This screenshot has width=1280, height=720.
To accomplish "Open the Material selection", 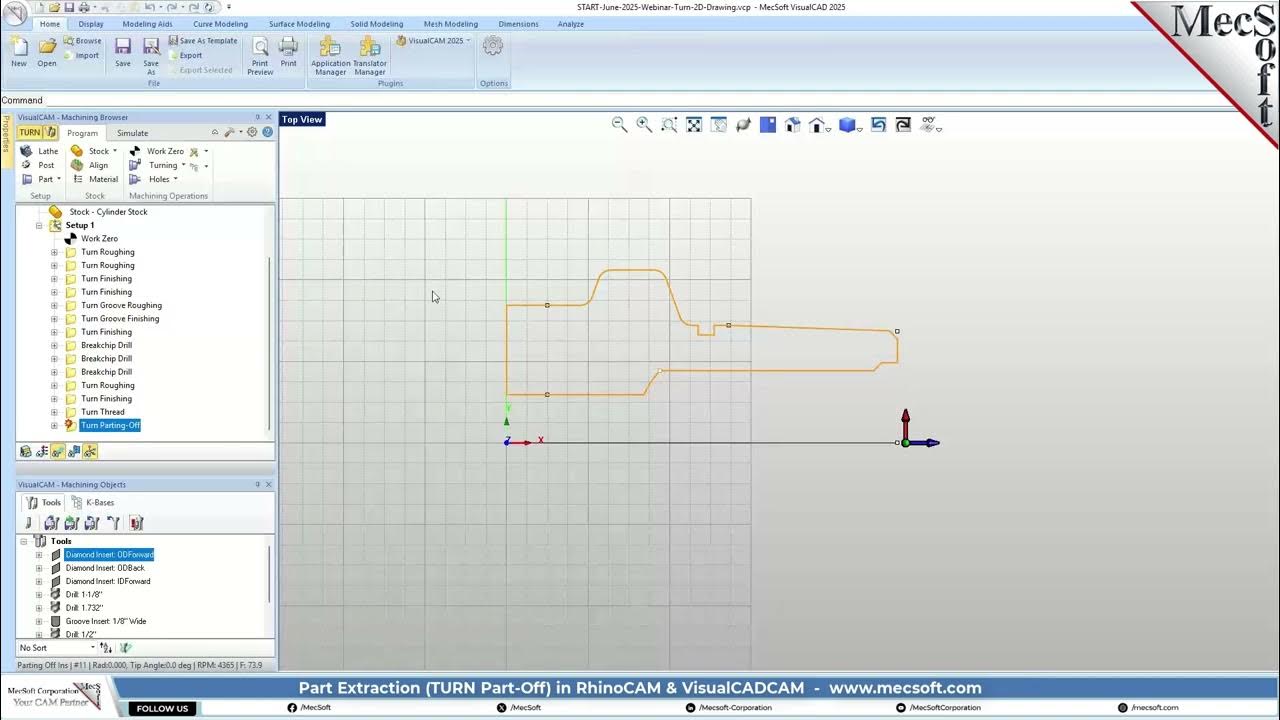I will (x=95, y=179).
